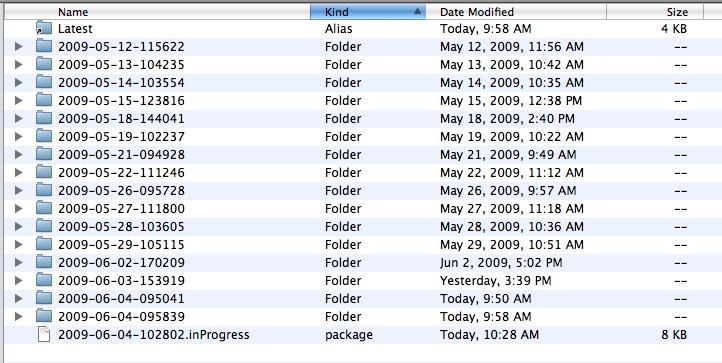This screenshot has height=363, width=722.
Task: Expand the 2009-05-14-103554 disclosure triangle
Action: [x=18, y=82]
